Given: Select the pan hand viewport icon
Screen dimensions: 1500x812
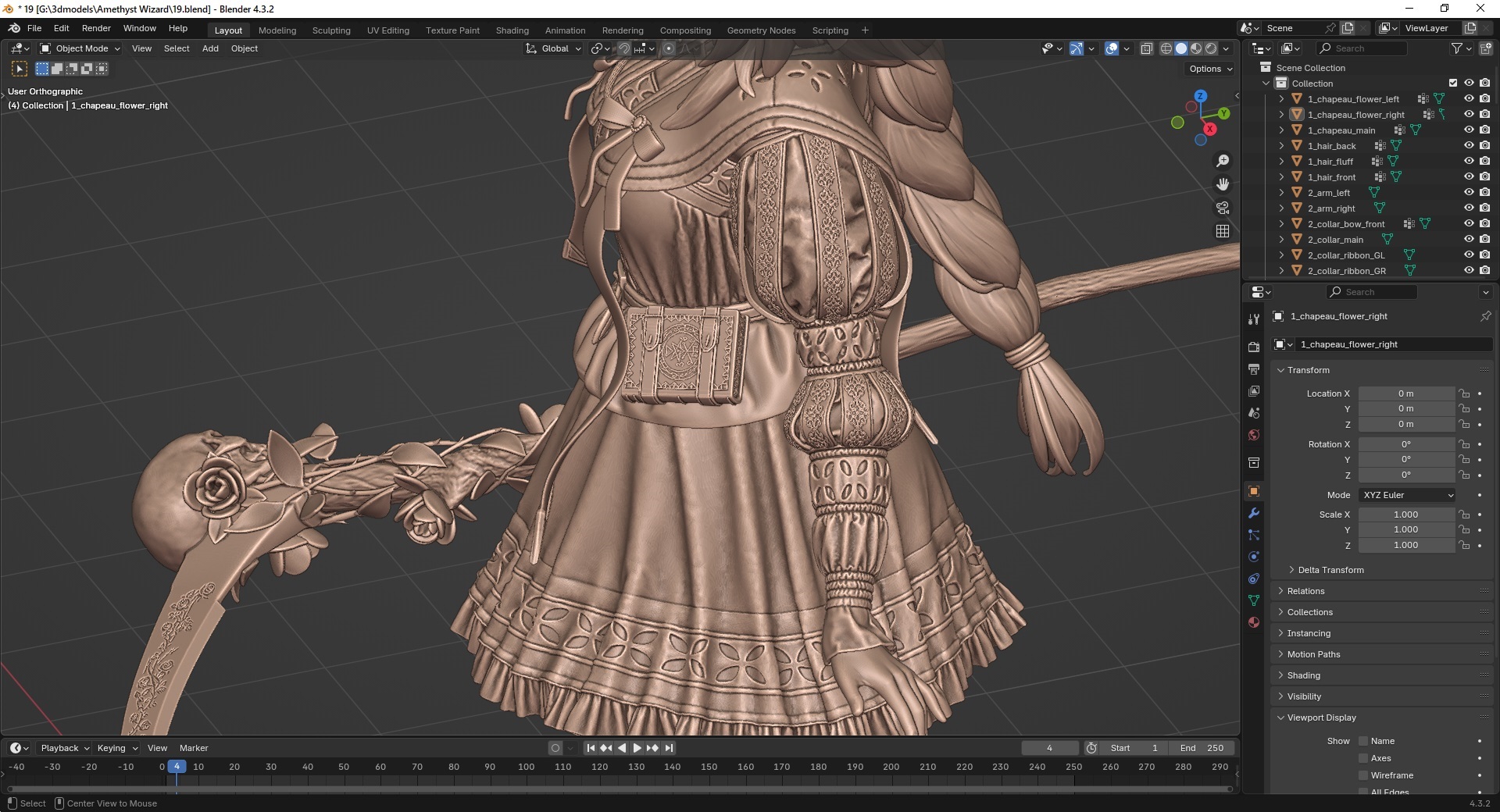Looking at the screenshot, I should point(1223,184).
